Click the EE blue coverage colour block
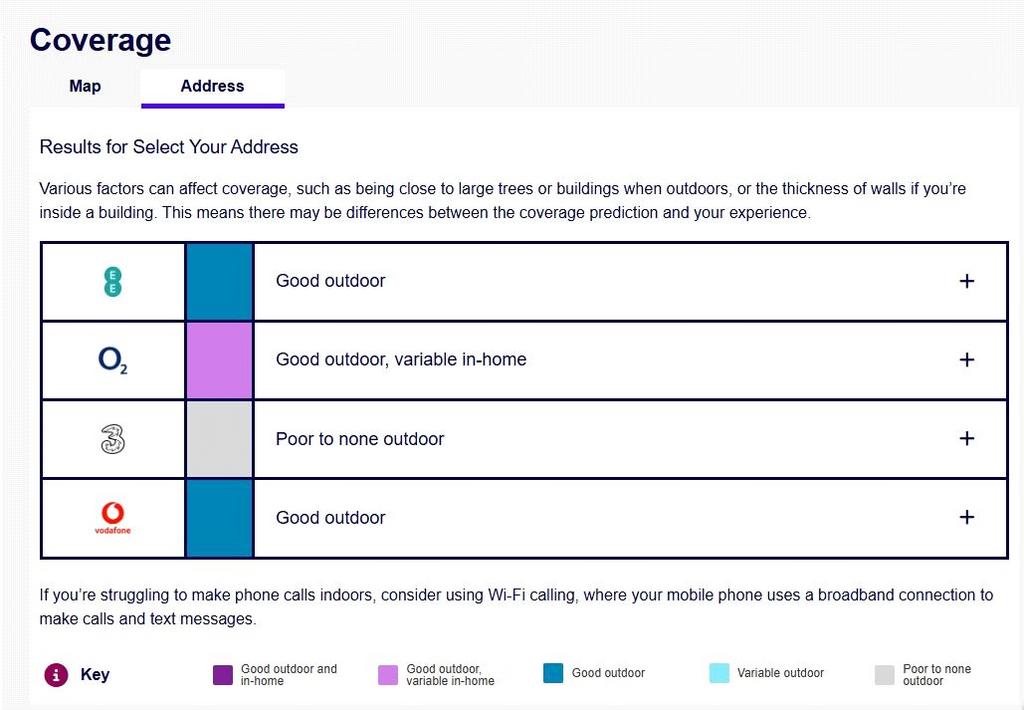 point(219,282)
